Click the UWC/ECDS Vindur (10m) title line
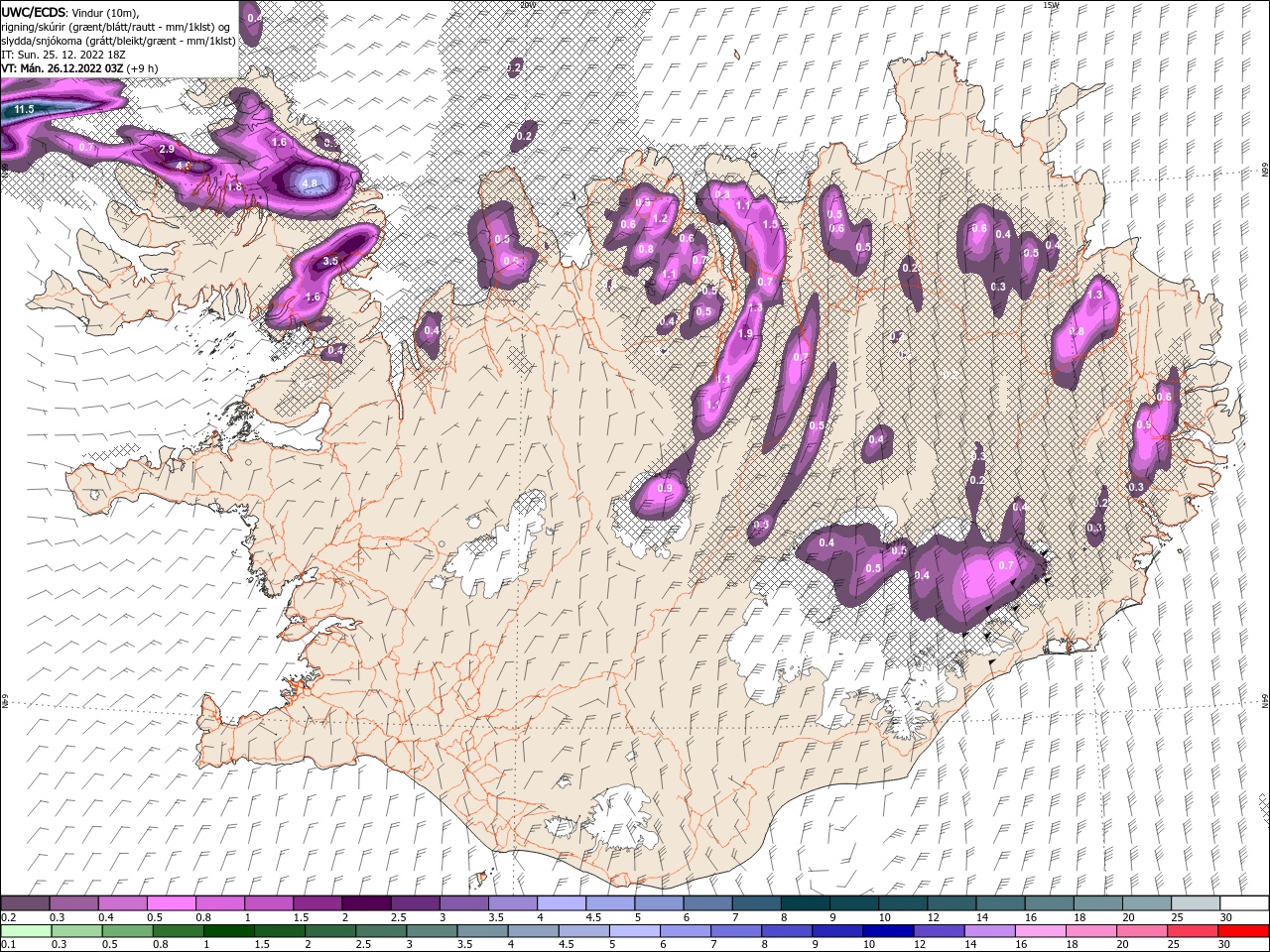The width and height of the screenshot is (1270, 952). [70, 12]
